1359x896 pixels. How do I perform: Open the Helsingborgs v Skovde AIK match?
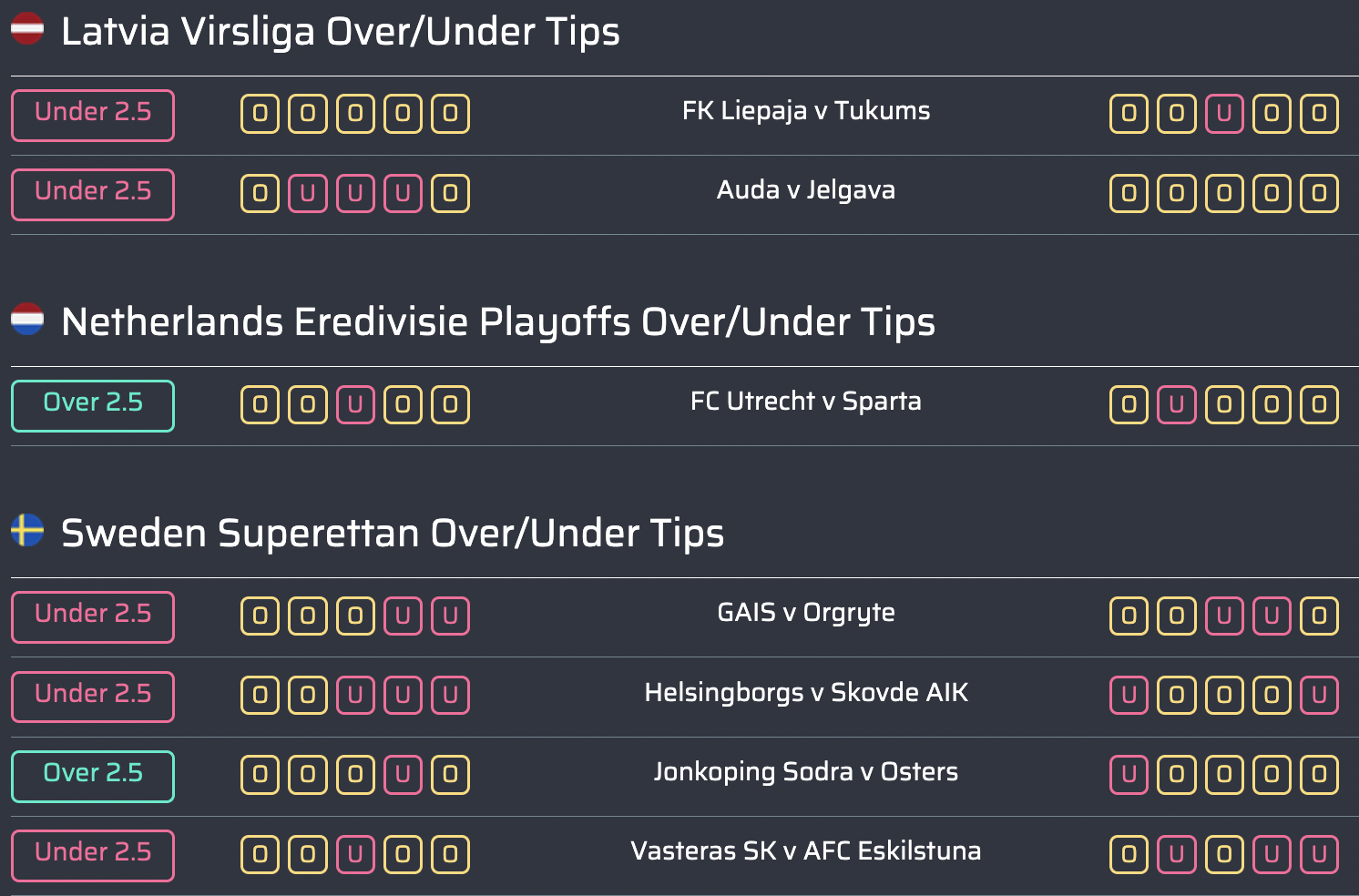806,693
